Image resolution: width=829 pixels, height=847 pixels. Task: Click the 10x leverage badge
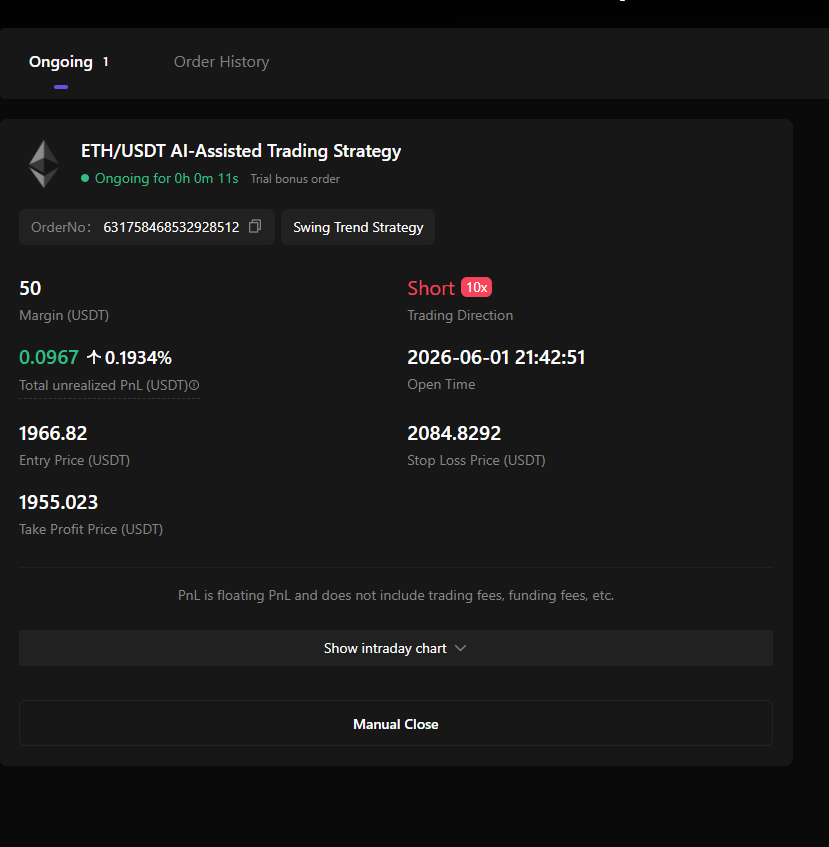476,287
